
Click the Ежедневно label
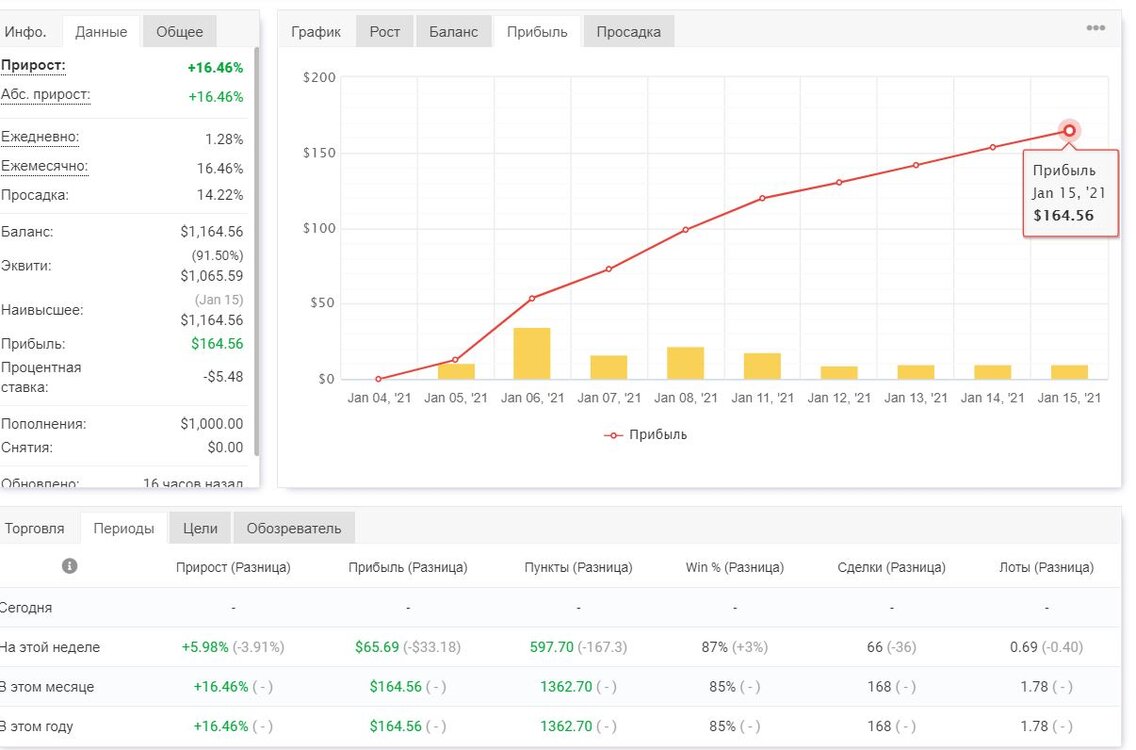(40, 137)
